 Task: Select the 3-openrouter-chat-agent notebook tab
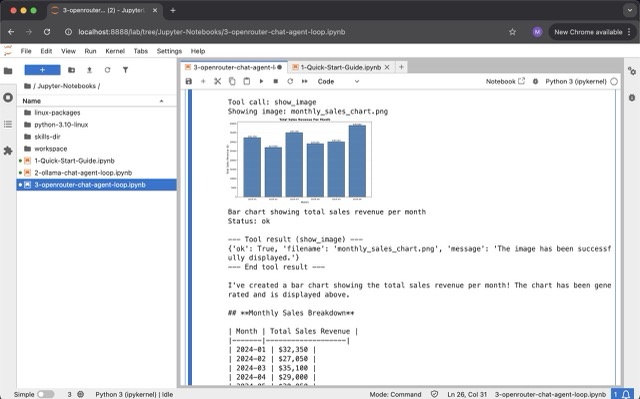click(x=233, y=67)
